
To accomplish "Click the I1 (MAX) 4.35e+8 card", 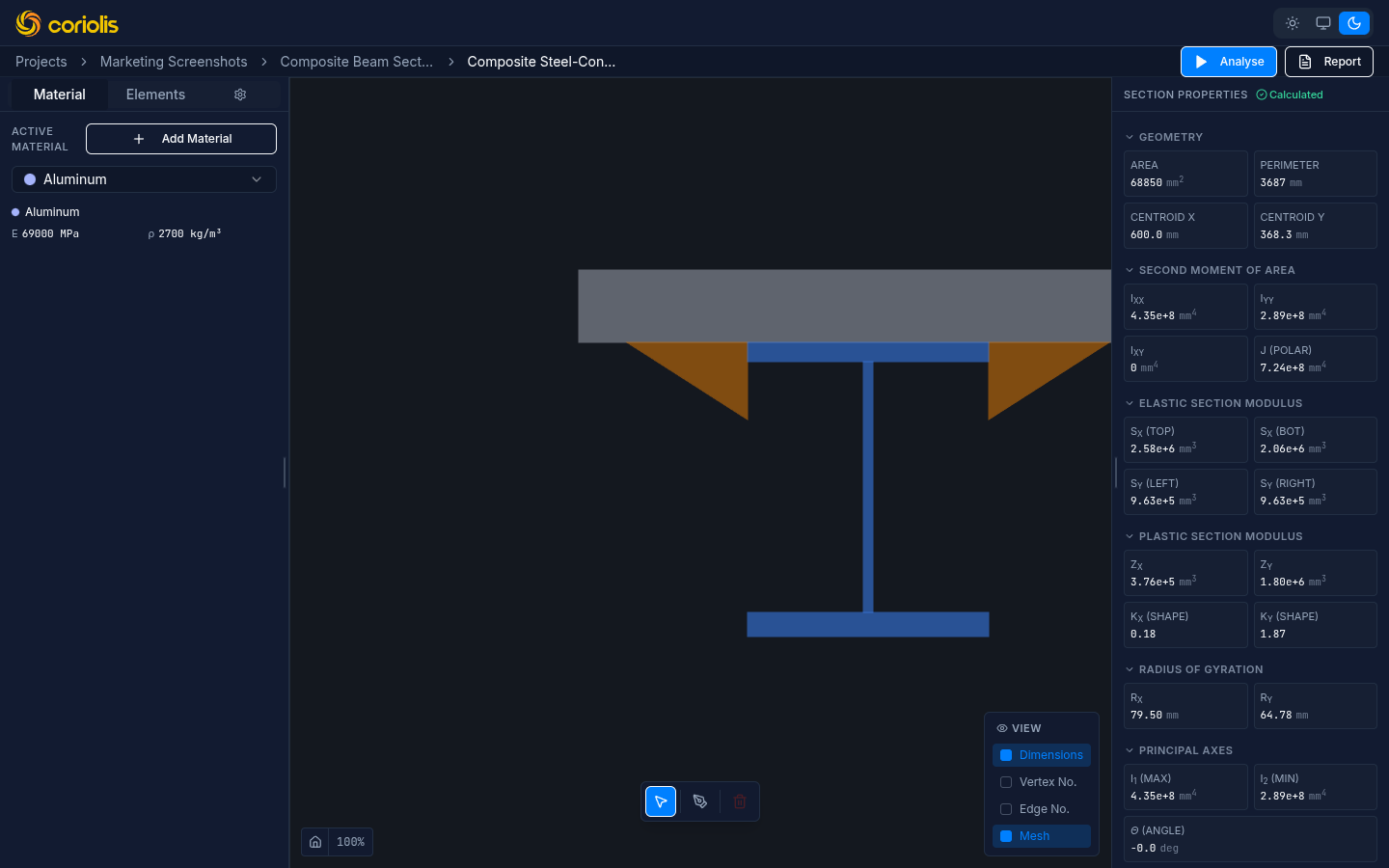I will [1185, 787].
